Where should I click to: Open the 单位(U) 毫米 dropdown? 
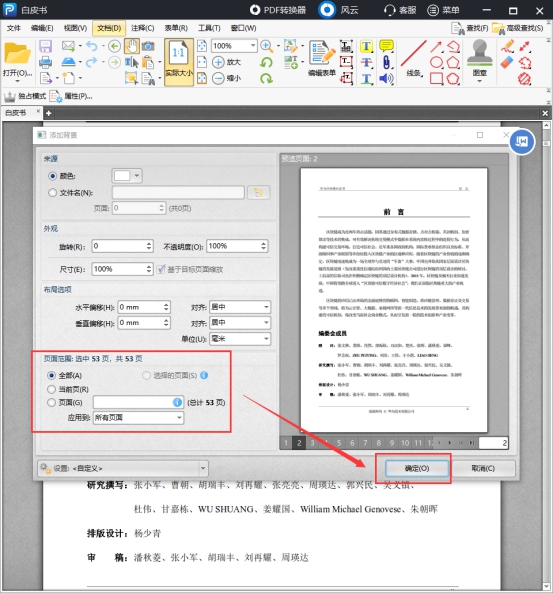[x=240, y=338]
